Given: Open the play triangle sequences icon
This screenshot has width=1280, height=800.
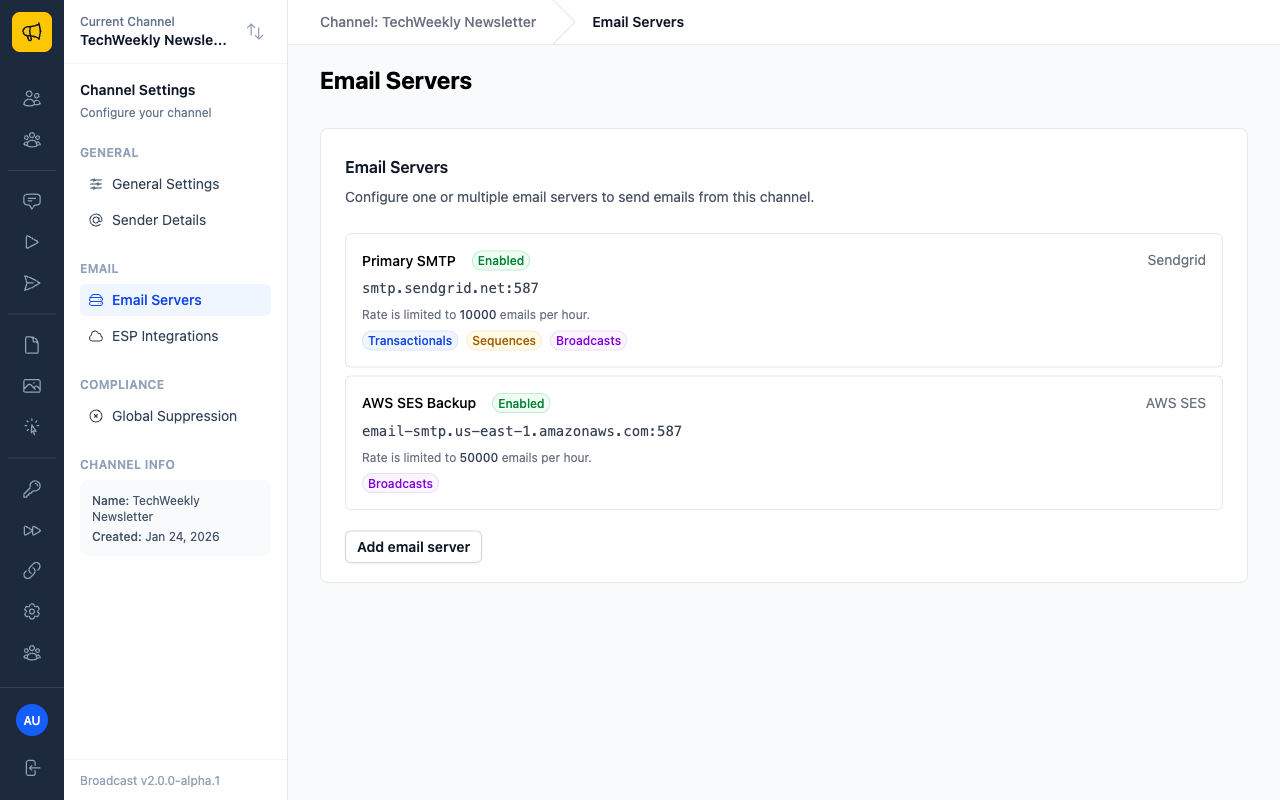Looking at the screenshot, I should 32,242.
